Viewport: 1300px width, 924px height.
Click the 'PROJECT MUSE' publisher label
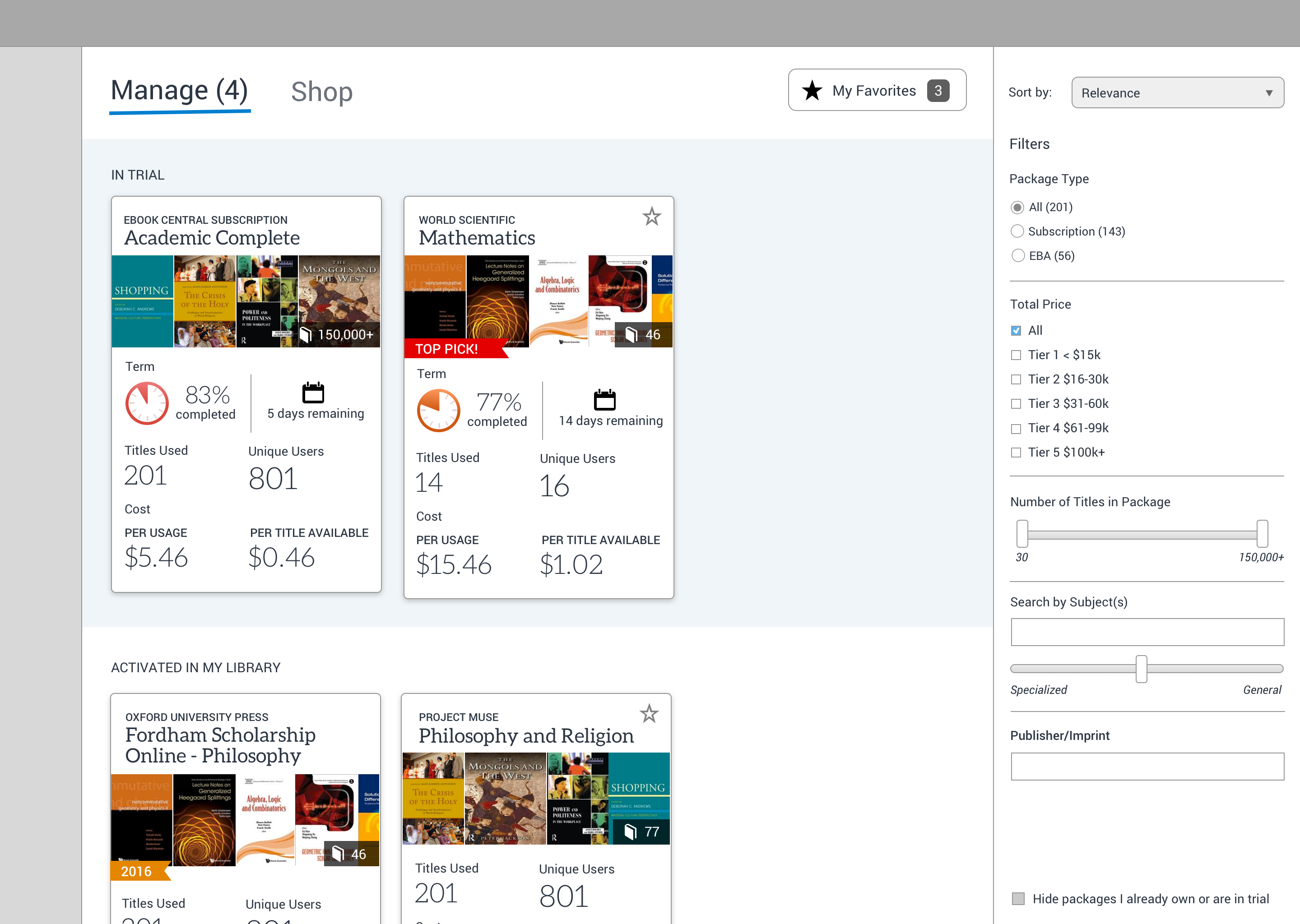(x=459, y=717)
